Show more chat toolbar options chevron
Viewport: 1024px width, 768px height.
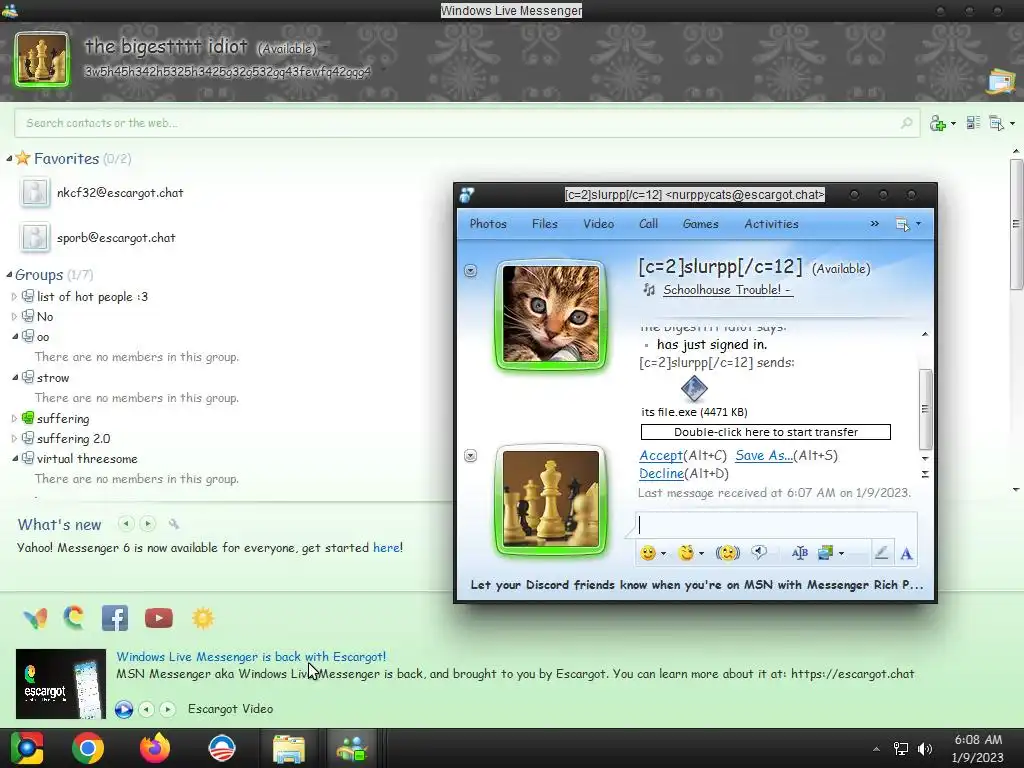coord(874,224)
